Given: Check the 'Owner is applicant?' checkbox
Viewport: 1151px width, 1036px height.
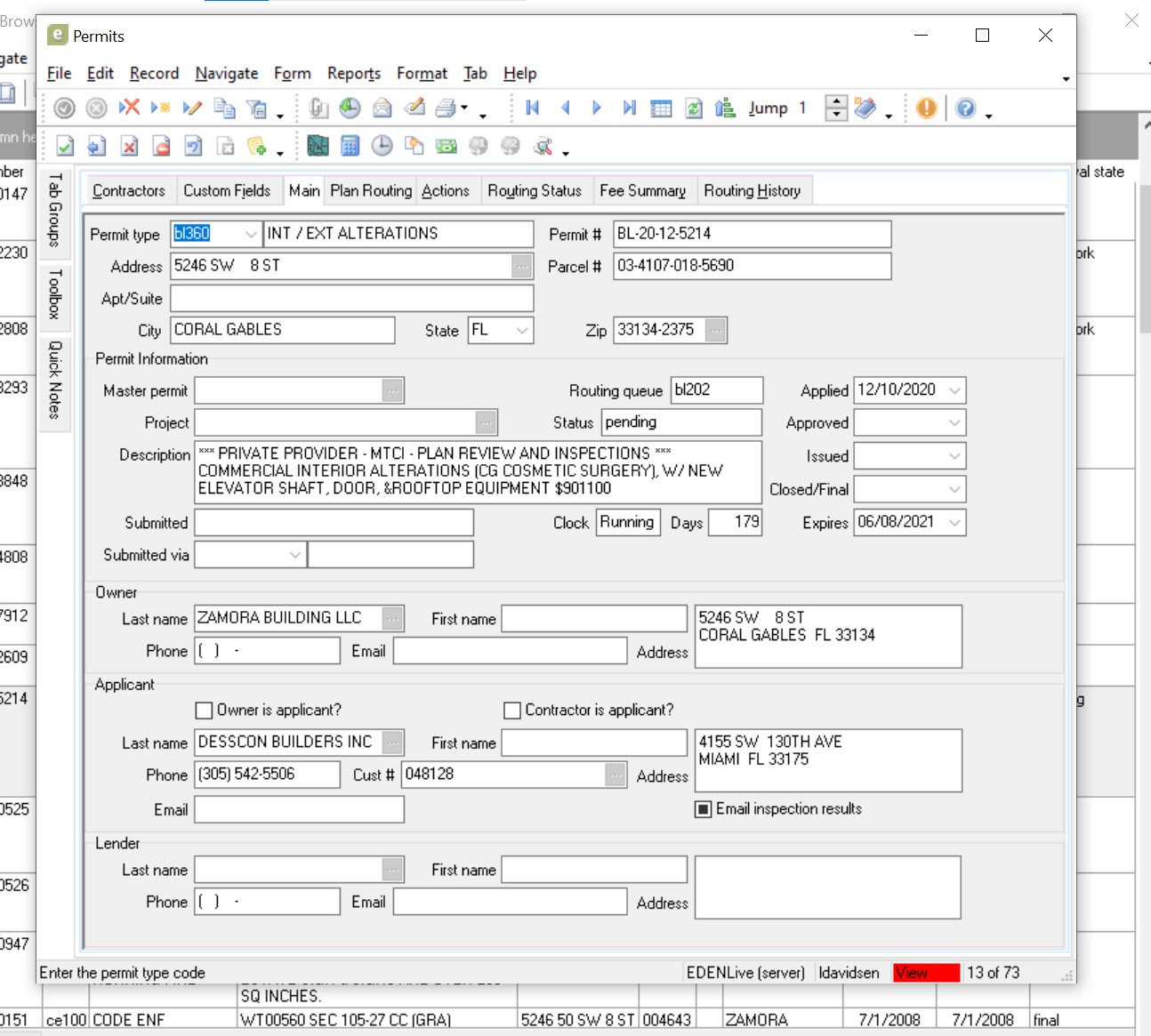Looking at the screenshot, I should 204,711.
